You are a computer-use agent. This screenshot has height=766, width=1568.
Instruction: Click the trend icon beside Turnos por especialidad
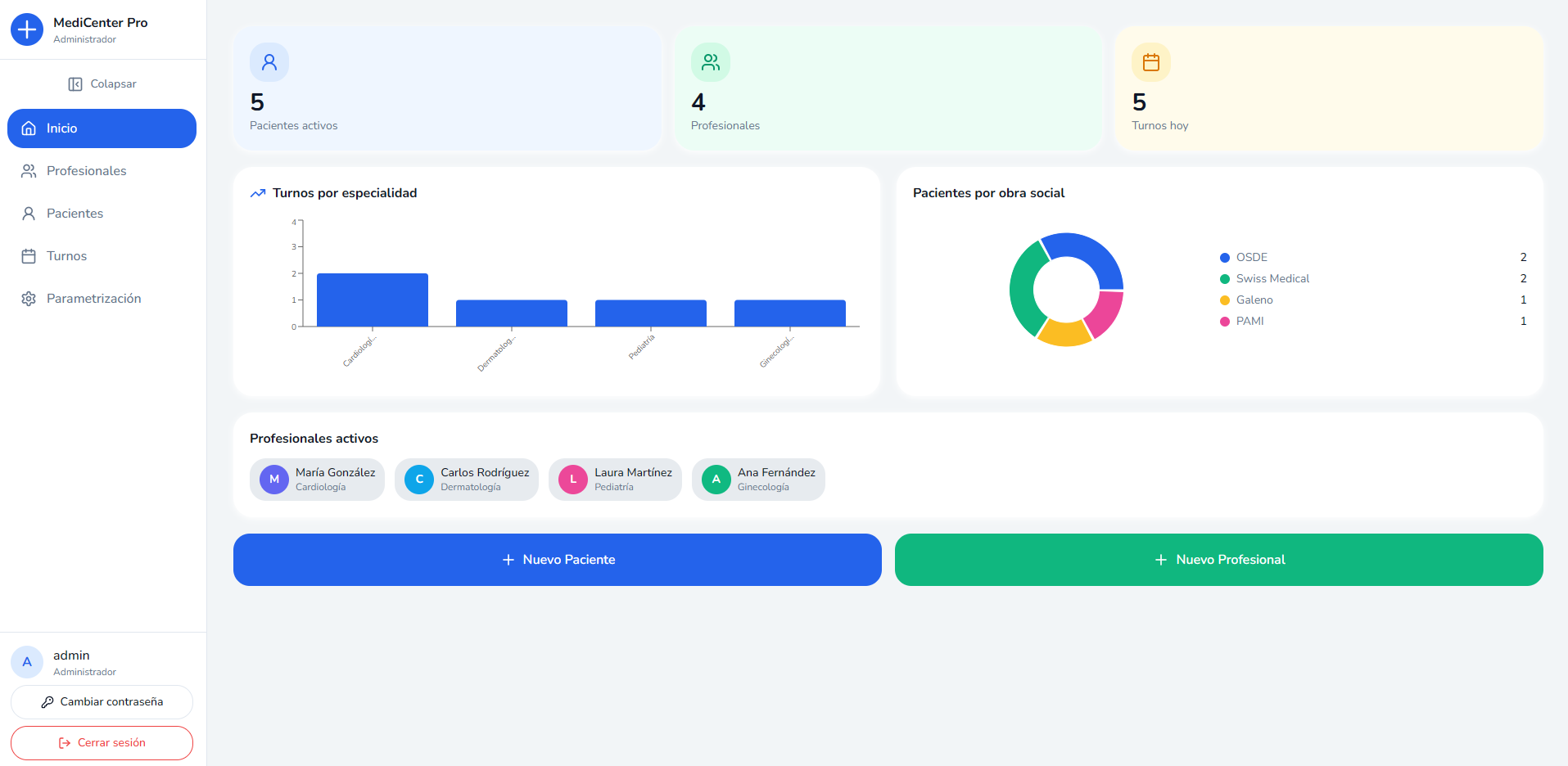258,193
